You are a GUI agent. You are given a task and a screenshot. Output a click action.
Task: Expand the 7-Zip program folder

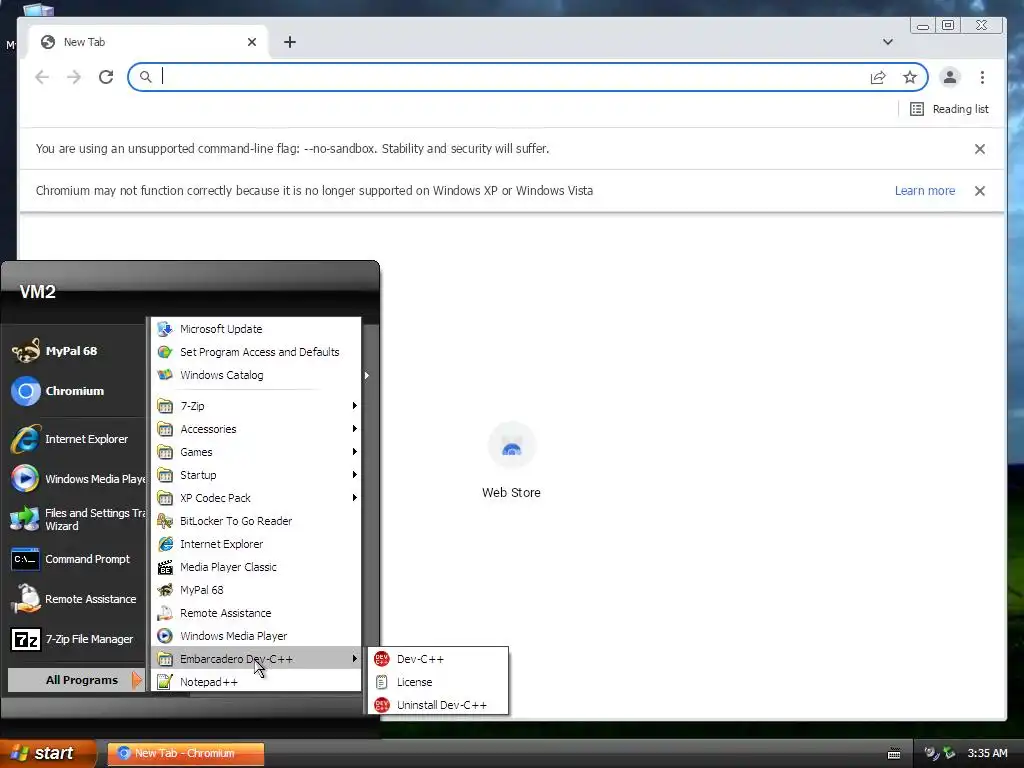coord(256,406)
